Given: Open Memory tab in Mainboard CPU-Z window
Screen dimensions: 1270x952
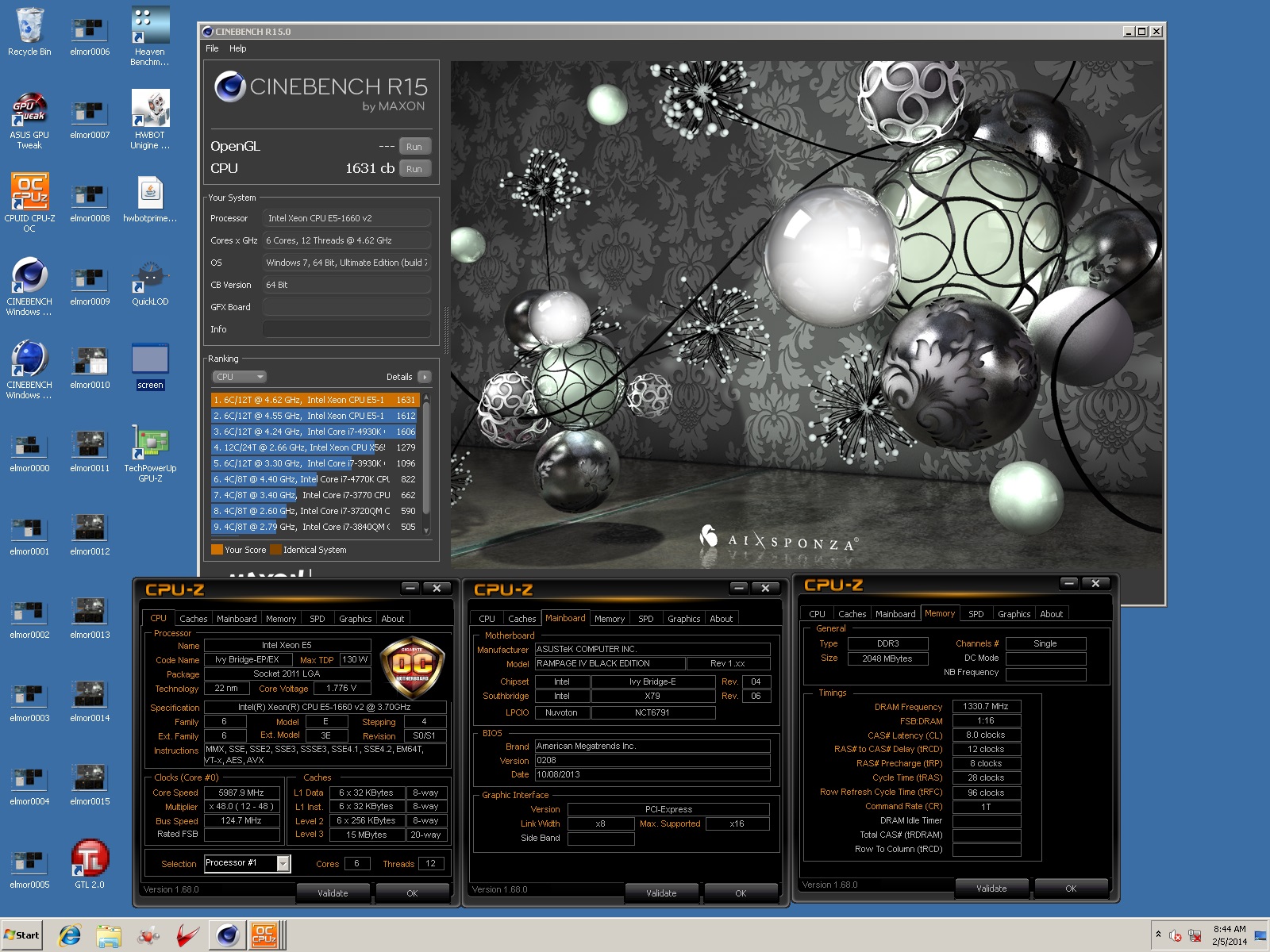Looking at the screenshot, I should point(610,619).
